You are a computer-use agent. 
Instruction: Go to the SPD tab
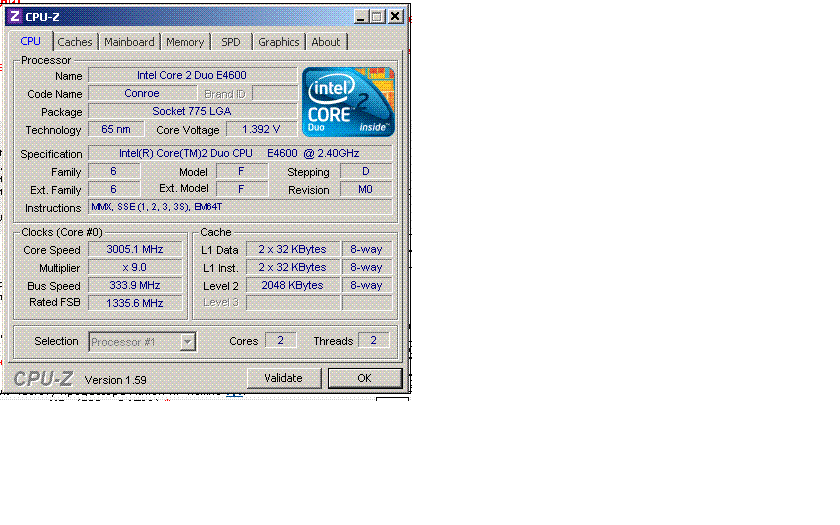[x=231, y=42]
